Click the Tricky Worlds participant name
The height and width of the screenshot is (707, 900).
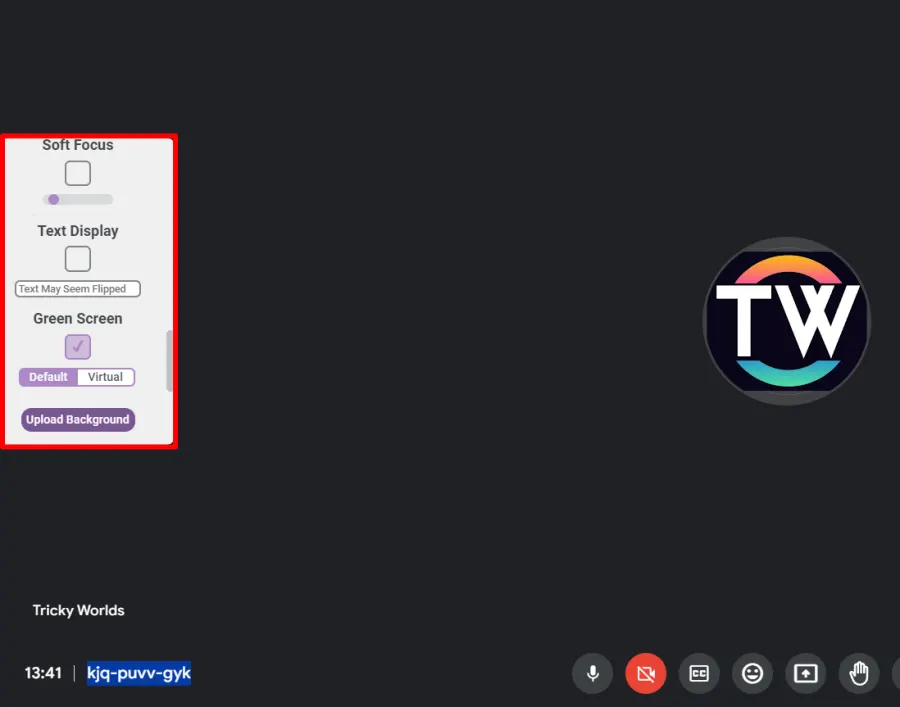[x=78, y=610]
